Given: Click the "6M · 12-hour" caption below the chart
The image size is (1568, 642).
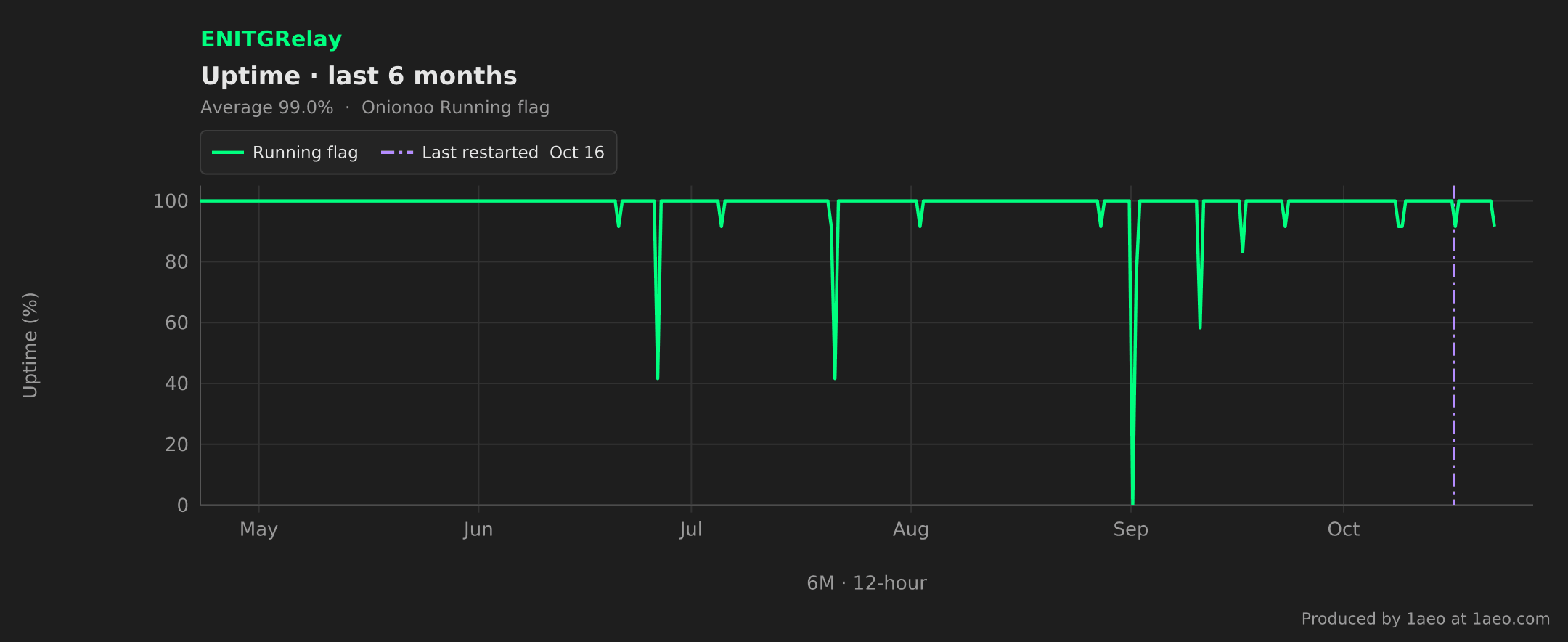Looking at the screenshot, I should coord(867,583).
